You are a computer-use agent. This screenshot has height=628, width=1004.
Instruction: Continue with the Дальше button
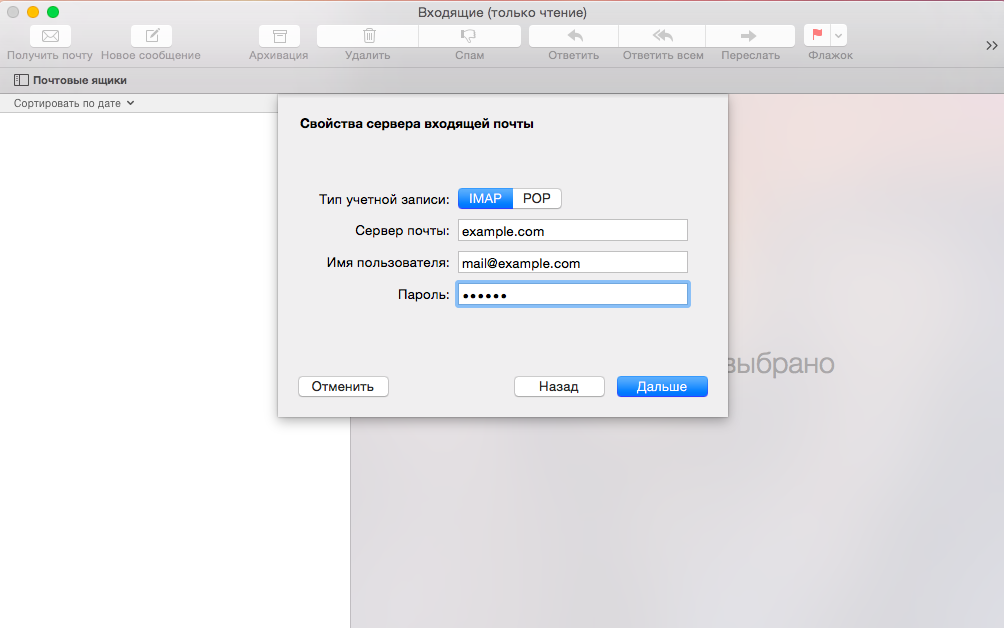coord(662,386)
